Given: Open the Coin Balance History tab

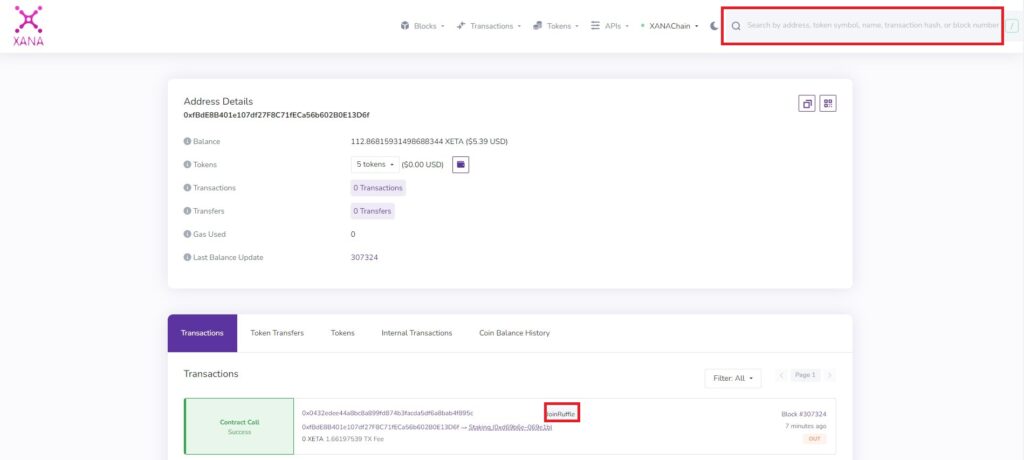Looking at the screenshot, I should tap(515, 333).
